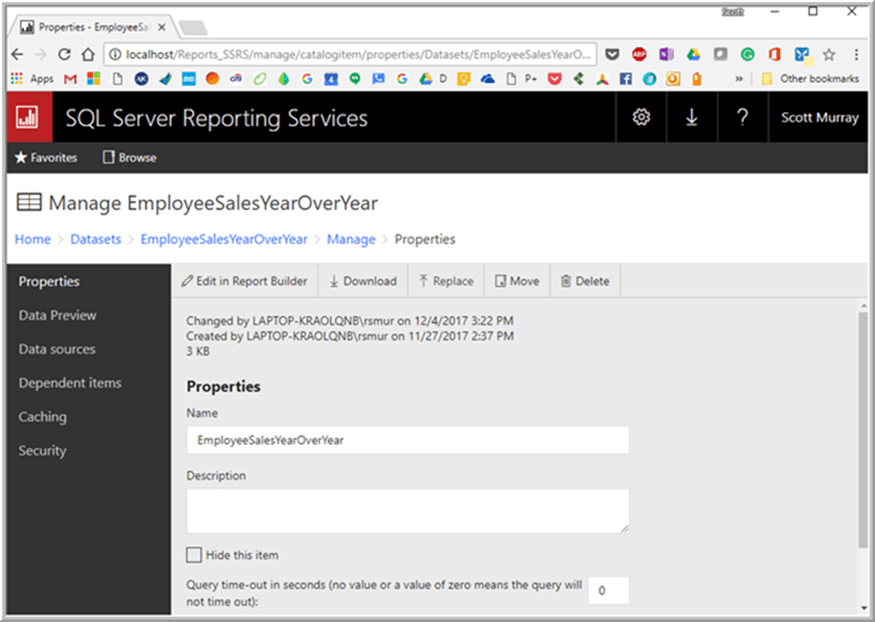Go back to the previous page
The height and width of the screenshot is (622, 875).
click(x=17, y=54)
